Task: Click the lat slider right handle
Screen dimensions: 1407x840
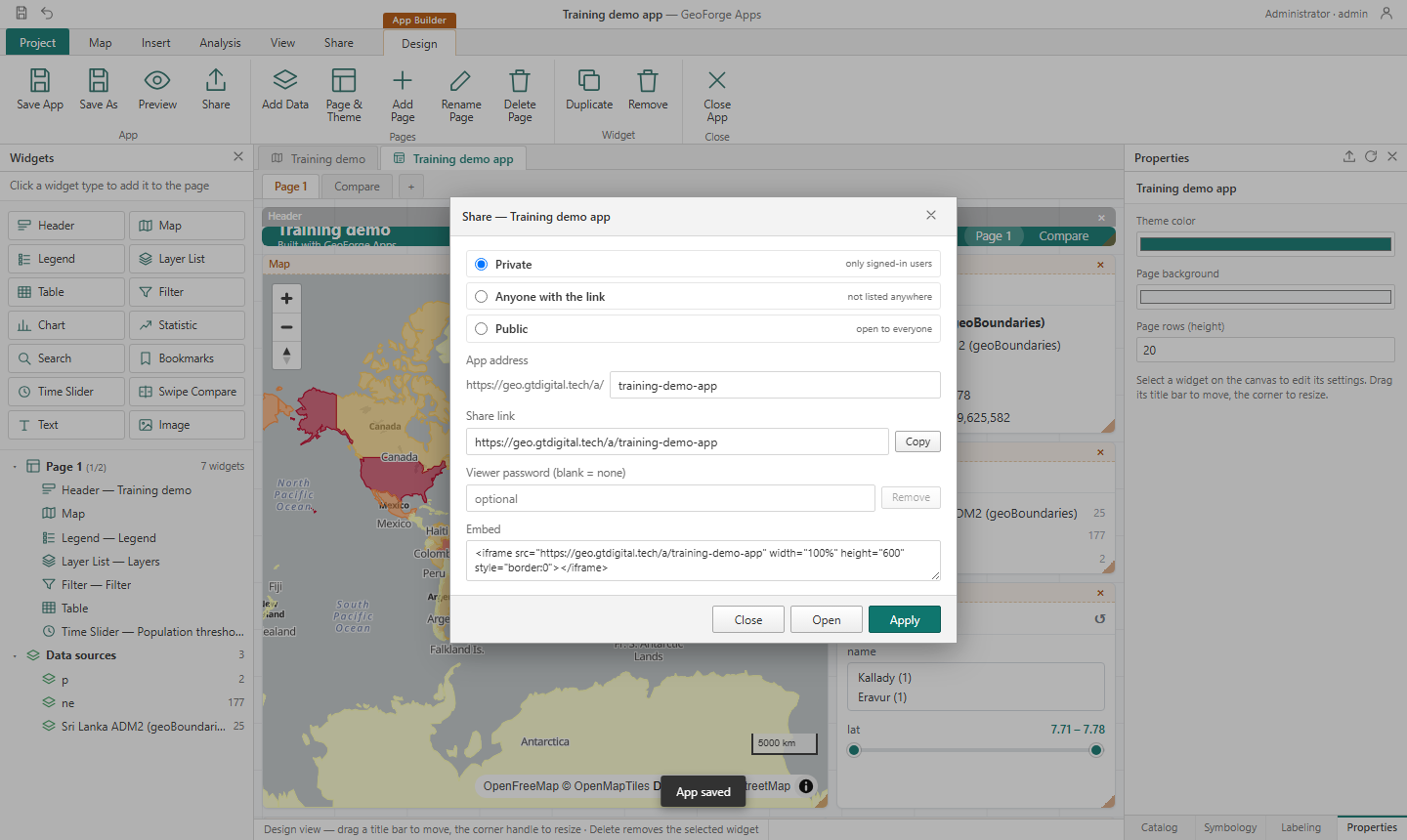Action: pyautogui.click(x=1096, y=750)
